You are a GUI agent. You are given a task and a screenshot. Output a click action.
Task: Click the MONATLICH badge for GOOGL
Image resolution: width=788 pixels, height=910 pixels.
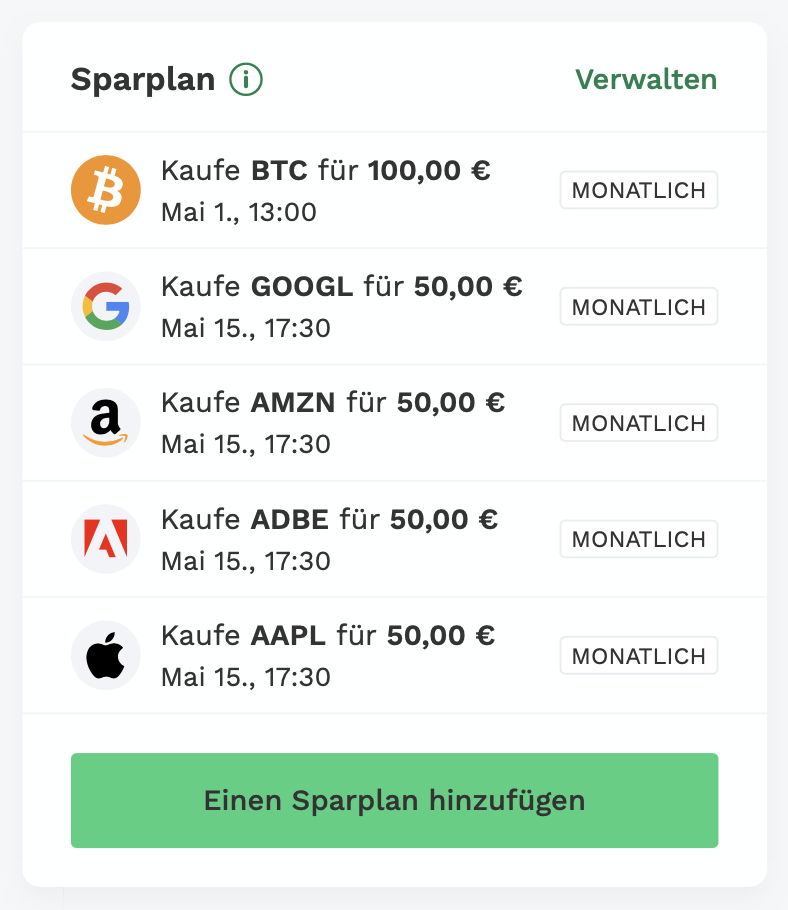[638, 307]
